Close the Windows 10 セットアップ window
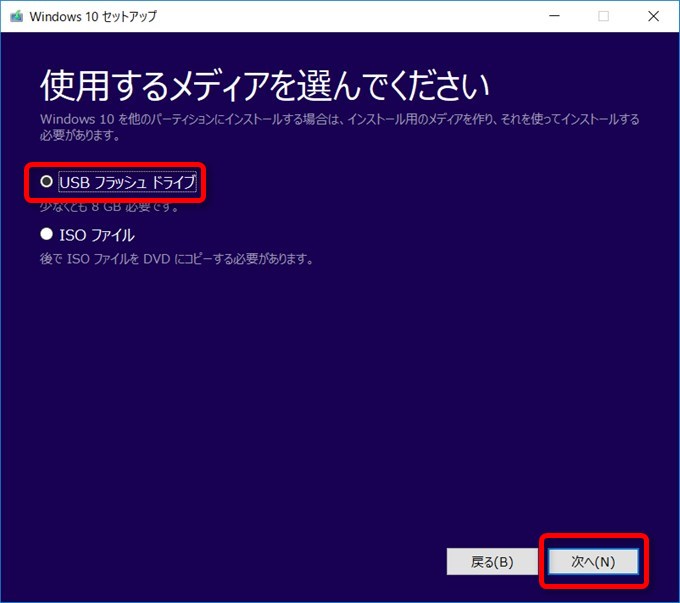The image size is (680, 603). (x=653, y=16)
